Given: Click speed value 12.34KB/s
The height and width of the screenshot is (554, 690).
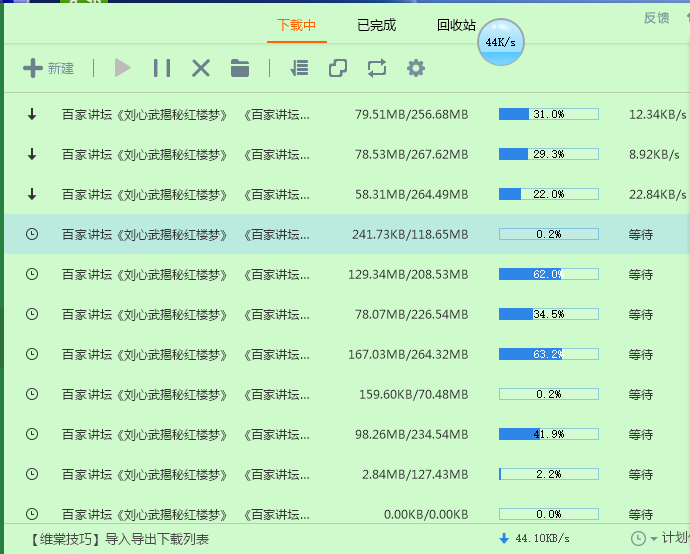Looking at the screenshot, I should click(x=657, y=115).
